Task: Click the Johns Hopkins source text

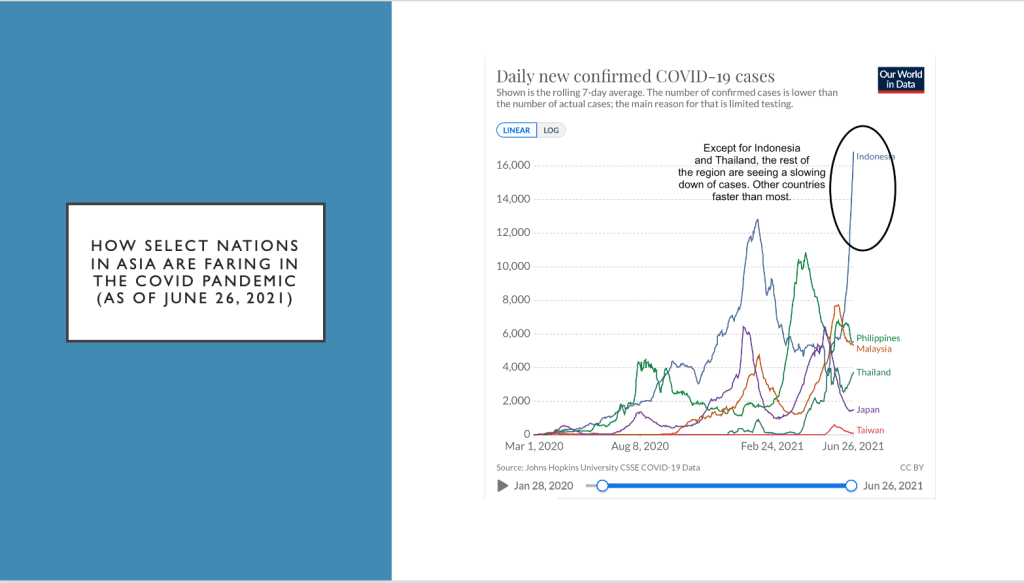Action: tap(598, 467)
